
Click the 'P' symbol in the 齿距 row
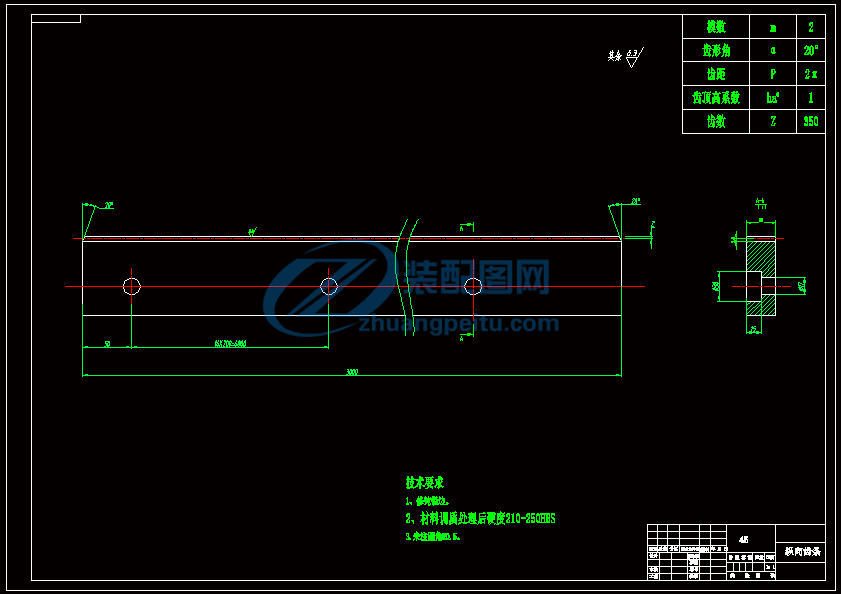pos(773,74)
